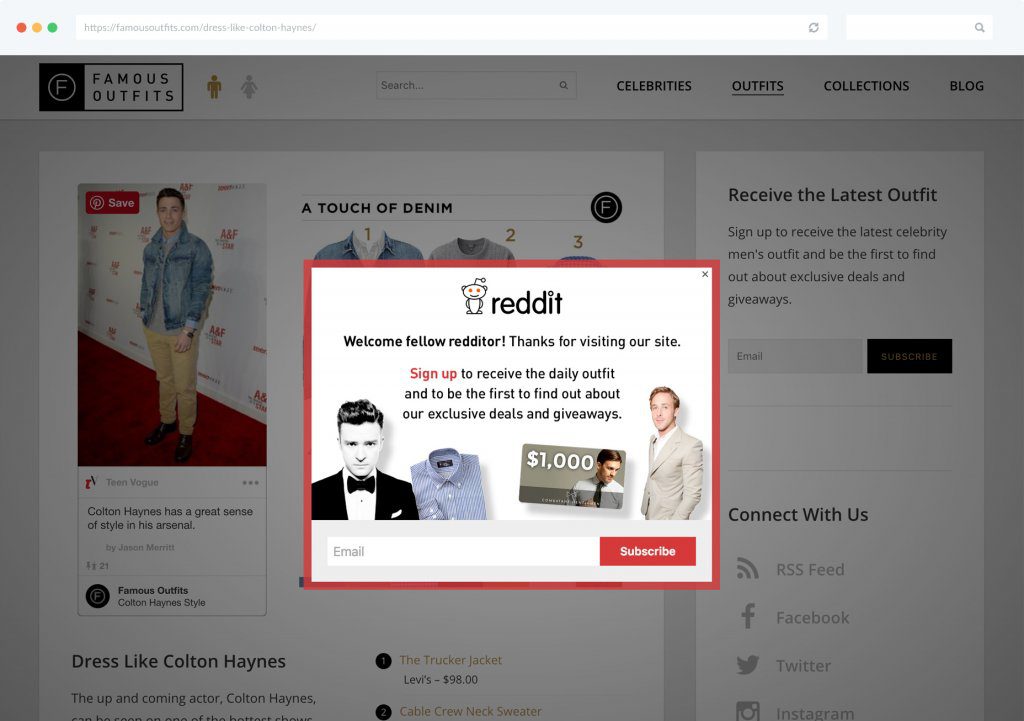
Task: Click the Email field in the popup
Action: tap(460, 551)
